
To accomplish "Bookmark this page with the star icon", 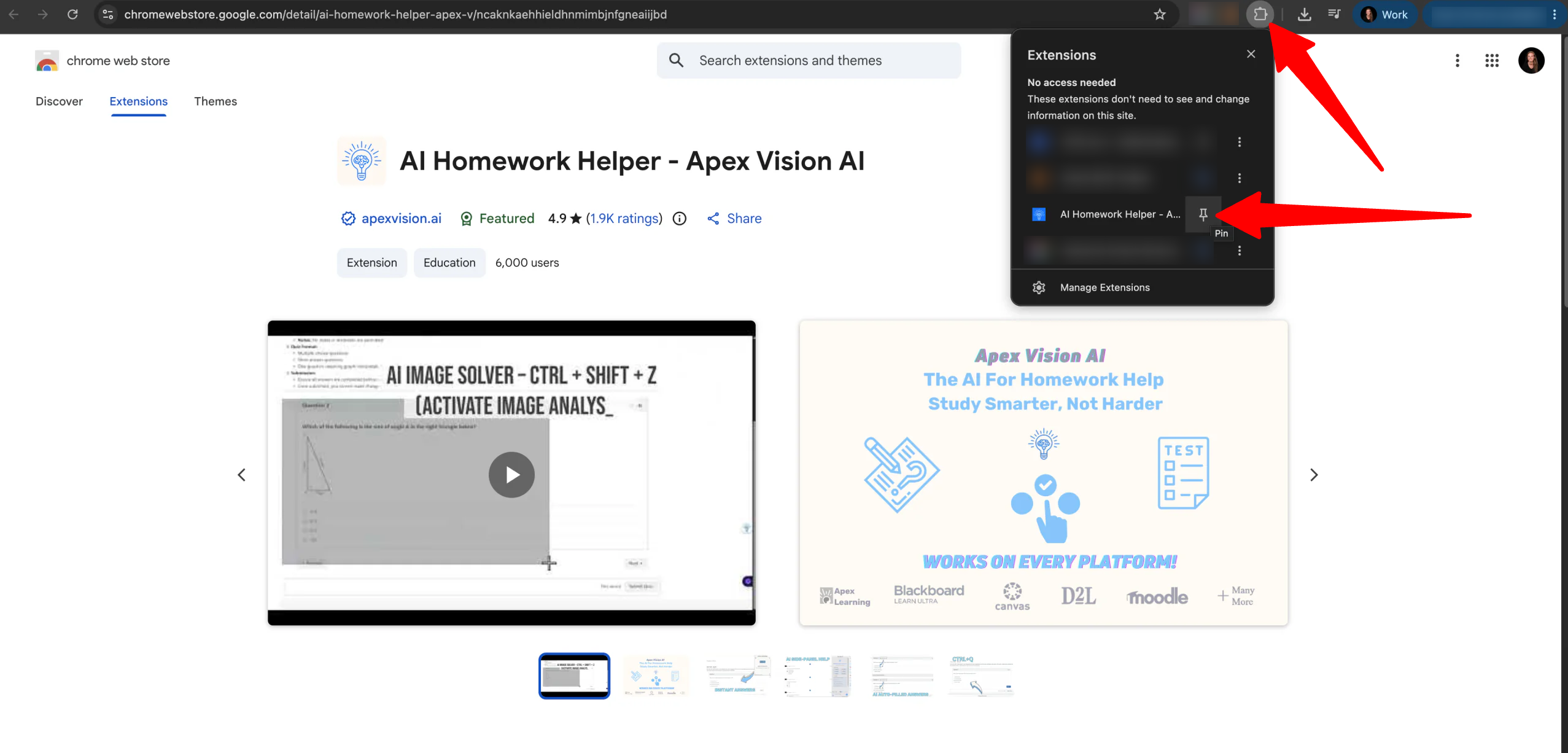I will tap(1159, 14).
